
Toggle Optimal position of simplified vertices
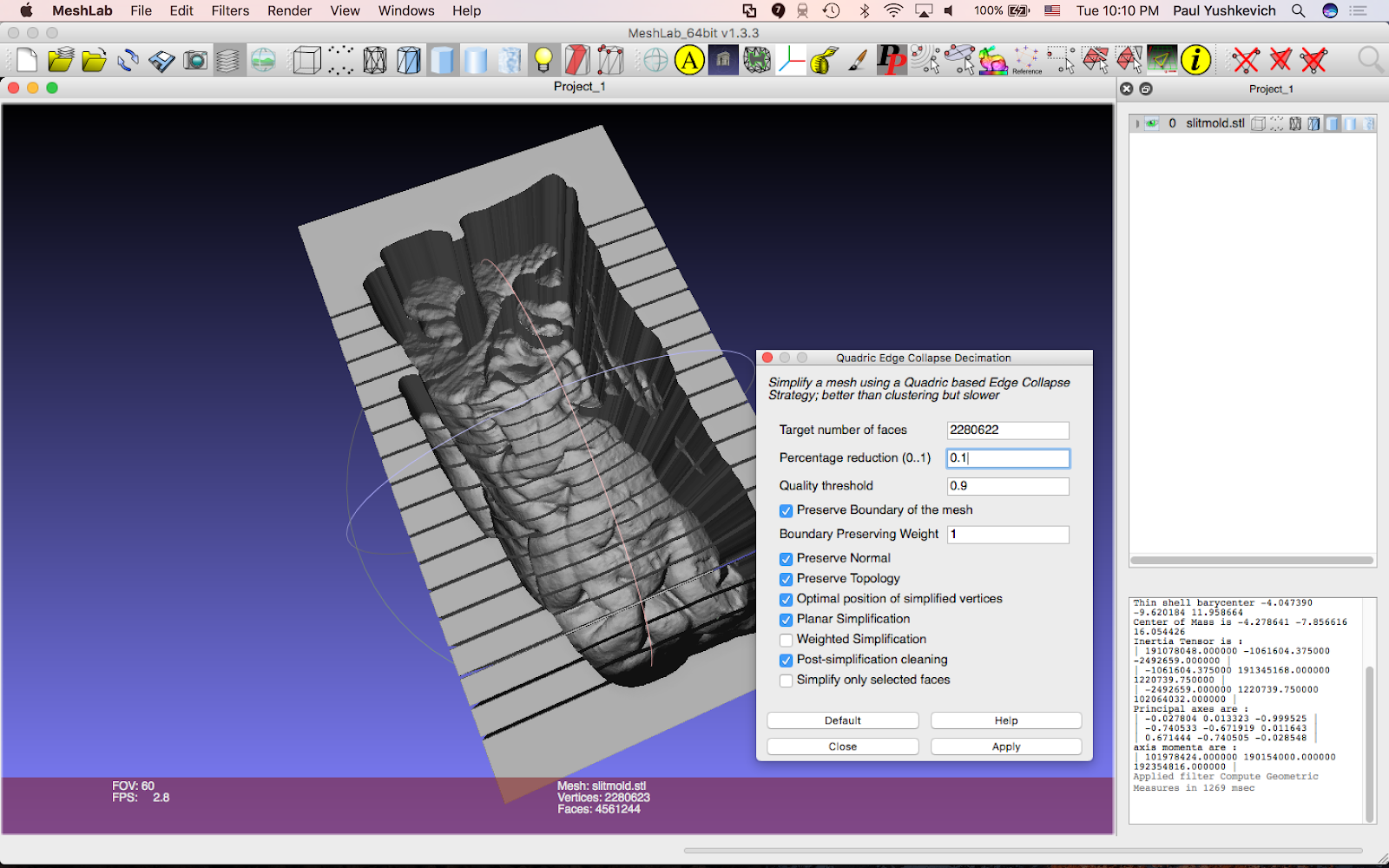click(x=786, y=599)
